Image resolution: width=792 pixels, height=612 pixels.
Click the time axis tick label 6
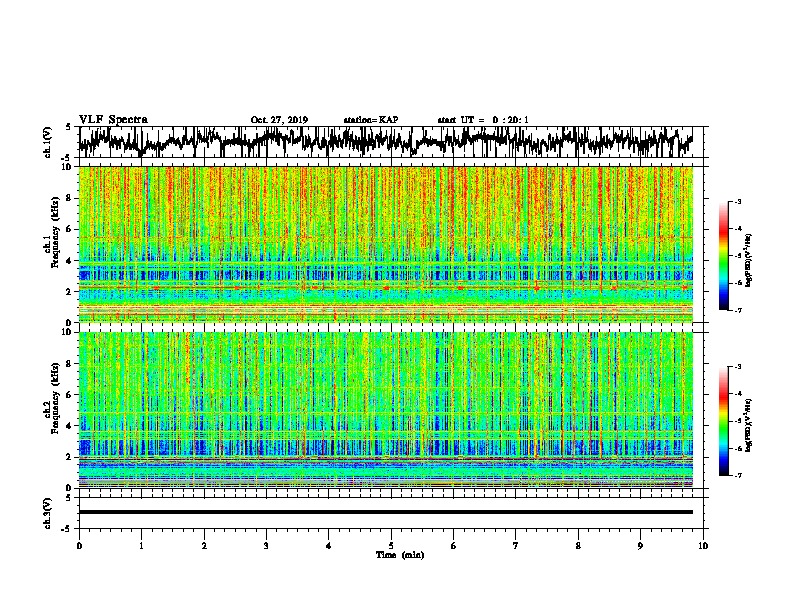453,546
